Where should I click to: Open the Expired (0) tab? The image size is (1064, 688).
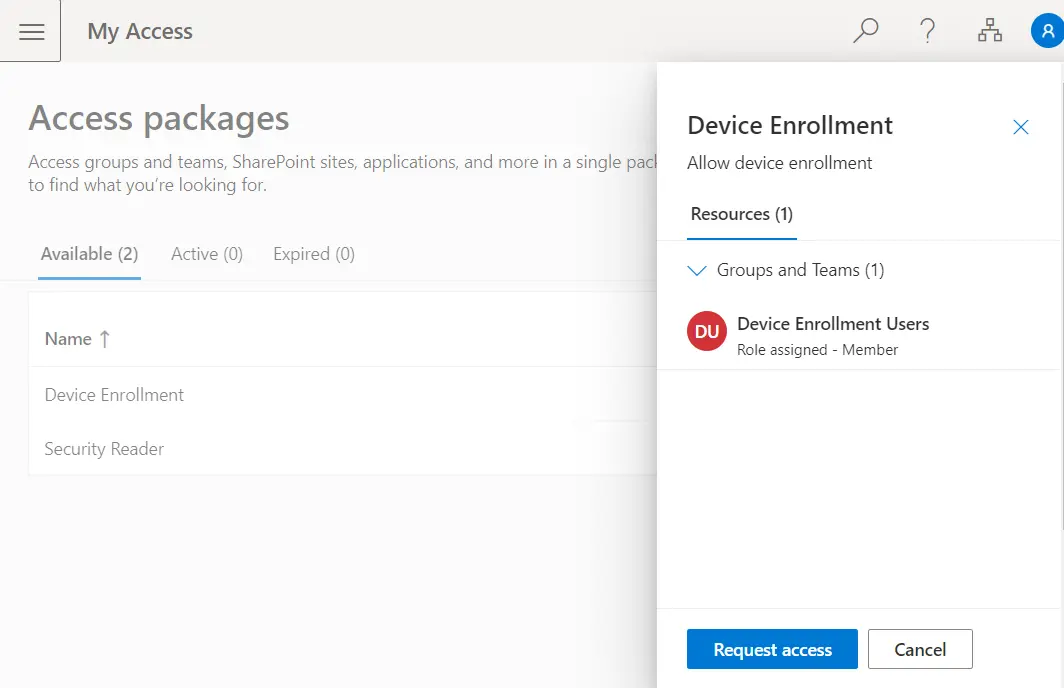coord(313,254)
